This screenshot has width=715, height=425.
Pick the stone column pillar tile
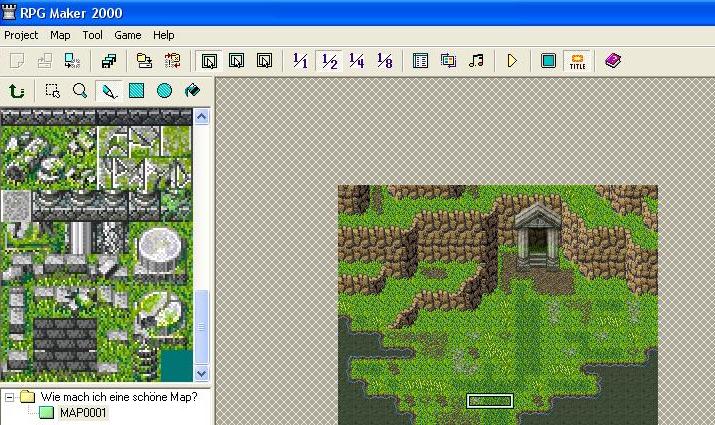pyautogui.click(x=80, y=238)
